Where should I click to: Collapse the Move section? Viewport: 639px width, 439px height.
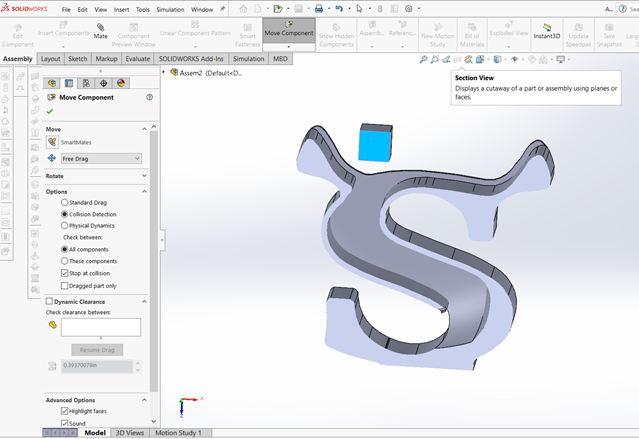(x=144, y=129)
